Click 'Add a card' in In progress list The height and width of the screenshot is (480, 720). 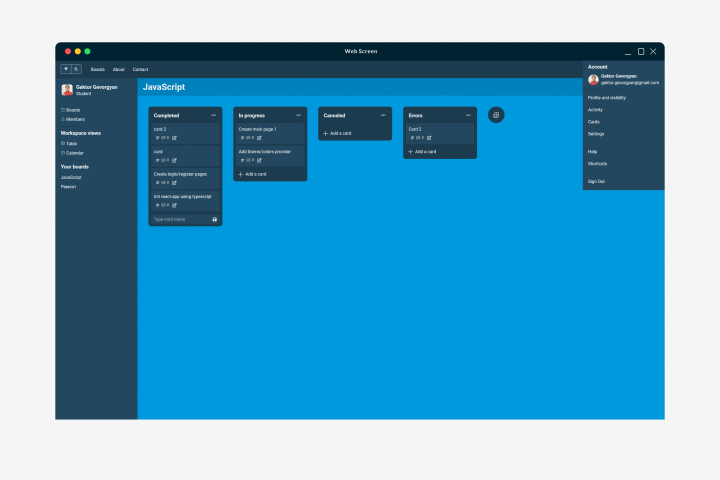pyautogui.click(x=252, y=174)
